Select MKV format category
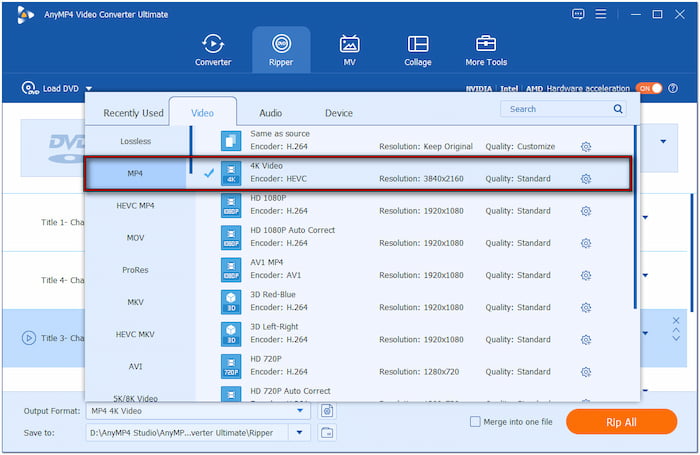 coord(136,302)
